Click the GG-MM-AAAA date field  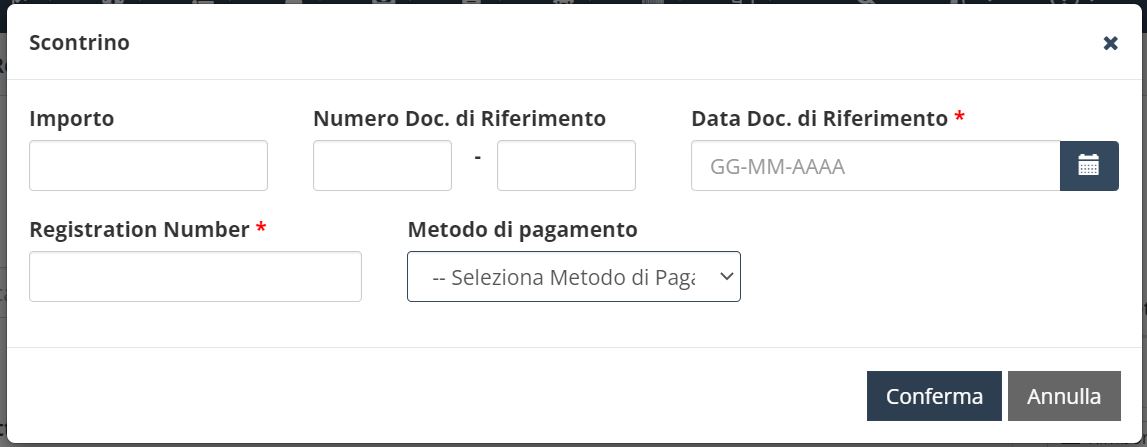876,165
